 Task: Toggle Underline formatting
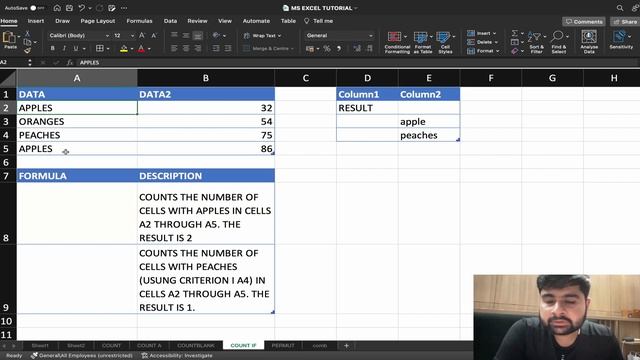click(x=76, y=49)
